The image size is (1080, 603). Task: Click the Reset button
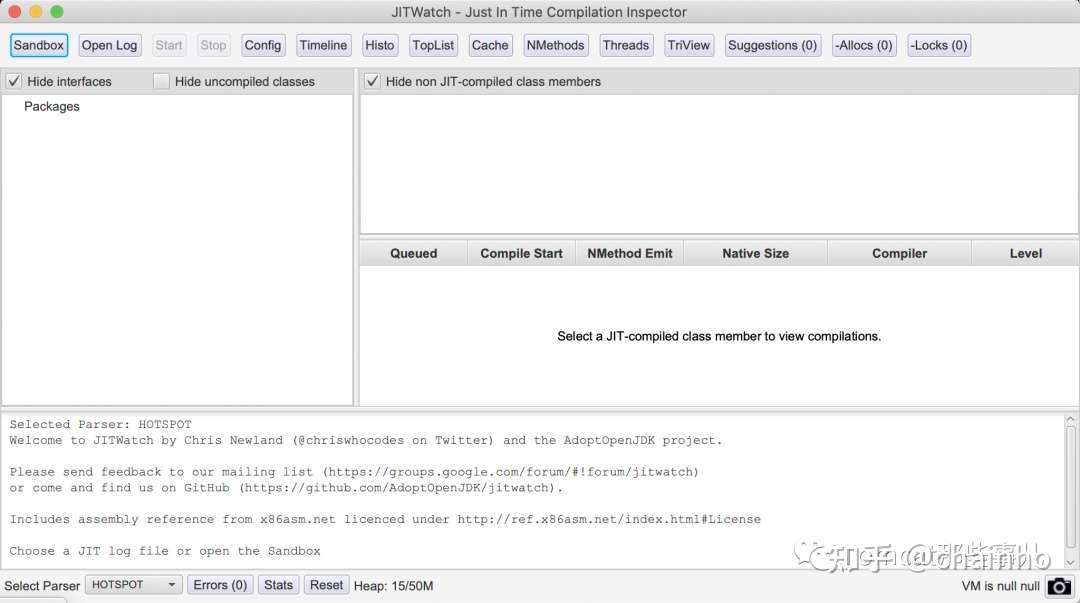[x=326, y=585]
